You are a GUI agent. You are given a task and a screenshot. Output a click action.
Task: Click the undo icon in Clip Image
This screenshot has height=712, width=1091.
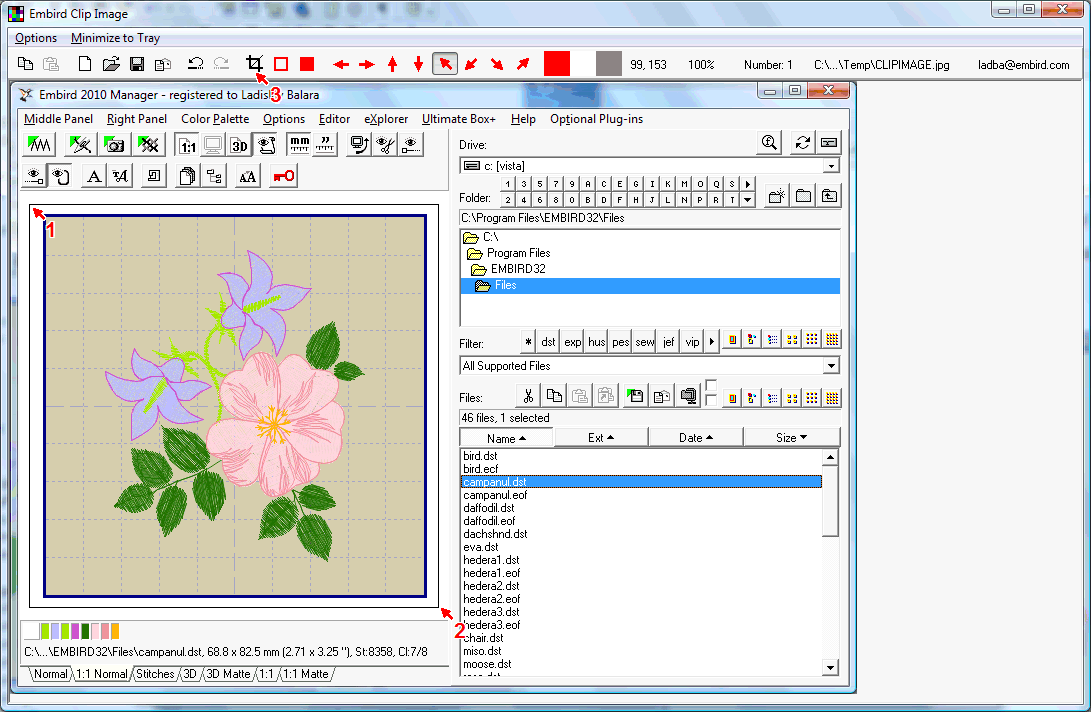(196, 64)
